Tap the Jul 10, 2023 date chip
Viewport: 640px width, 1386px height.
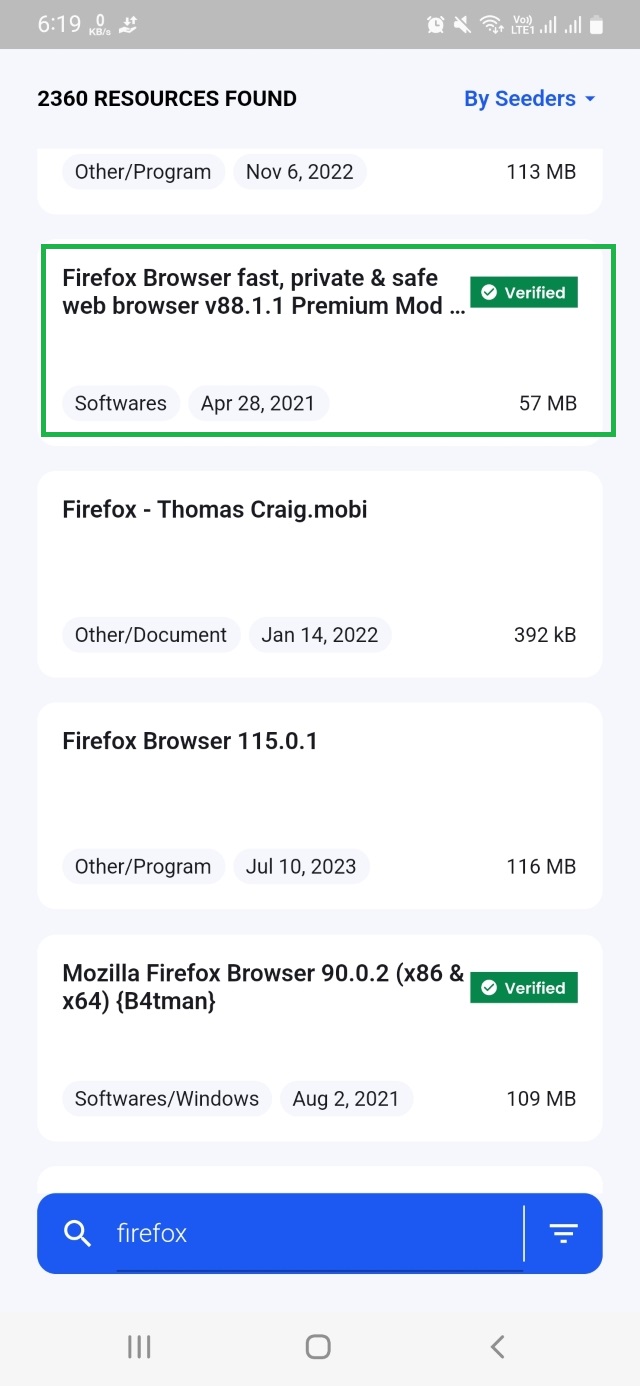tap(301, 867)
